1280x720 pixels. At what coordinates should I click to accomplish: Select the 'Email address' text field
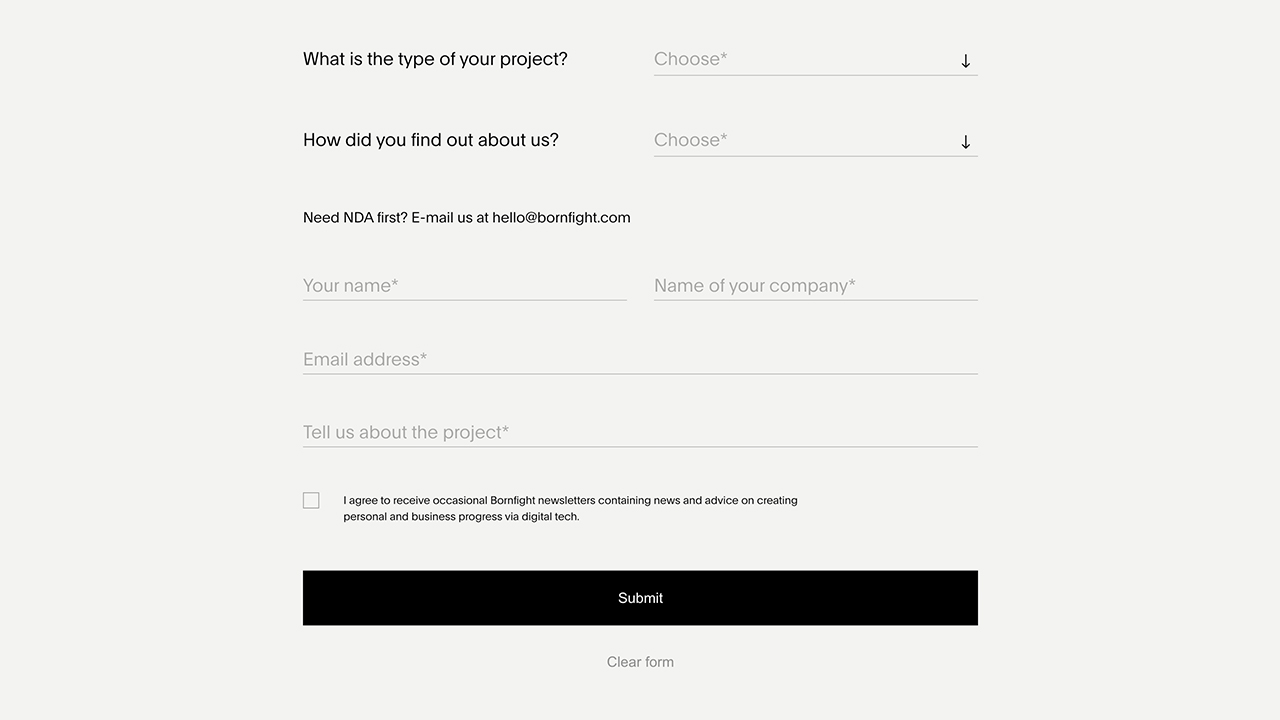pos(640,359)
